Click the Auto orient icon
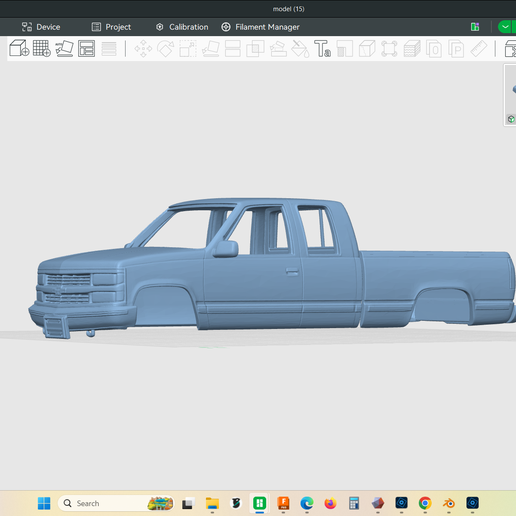 tap(64, 48)
